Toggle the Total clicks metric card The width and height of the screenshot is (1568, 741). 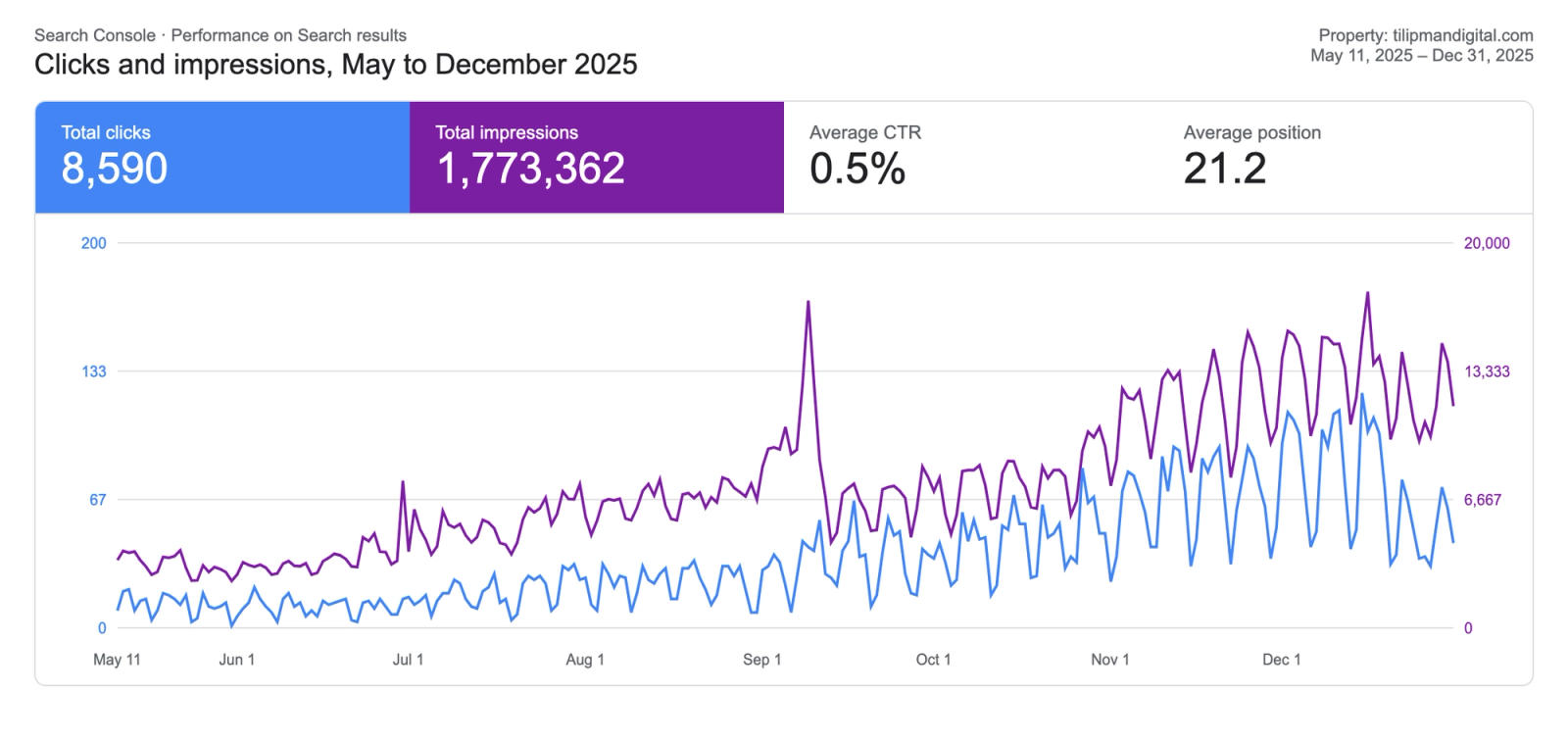click(x=222, y=157)
